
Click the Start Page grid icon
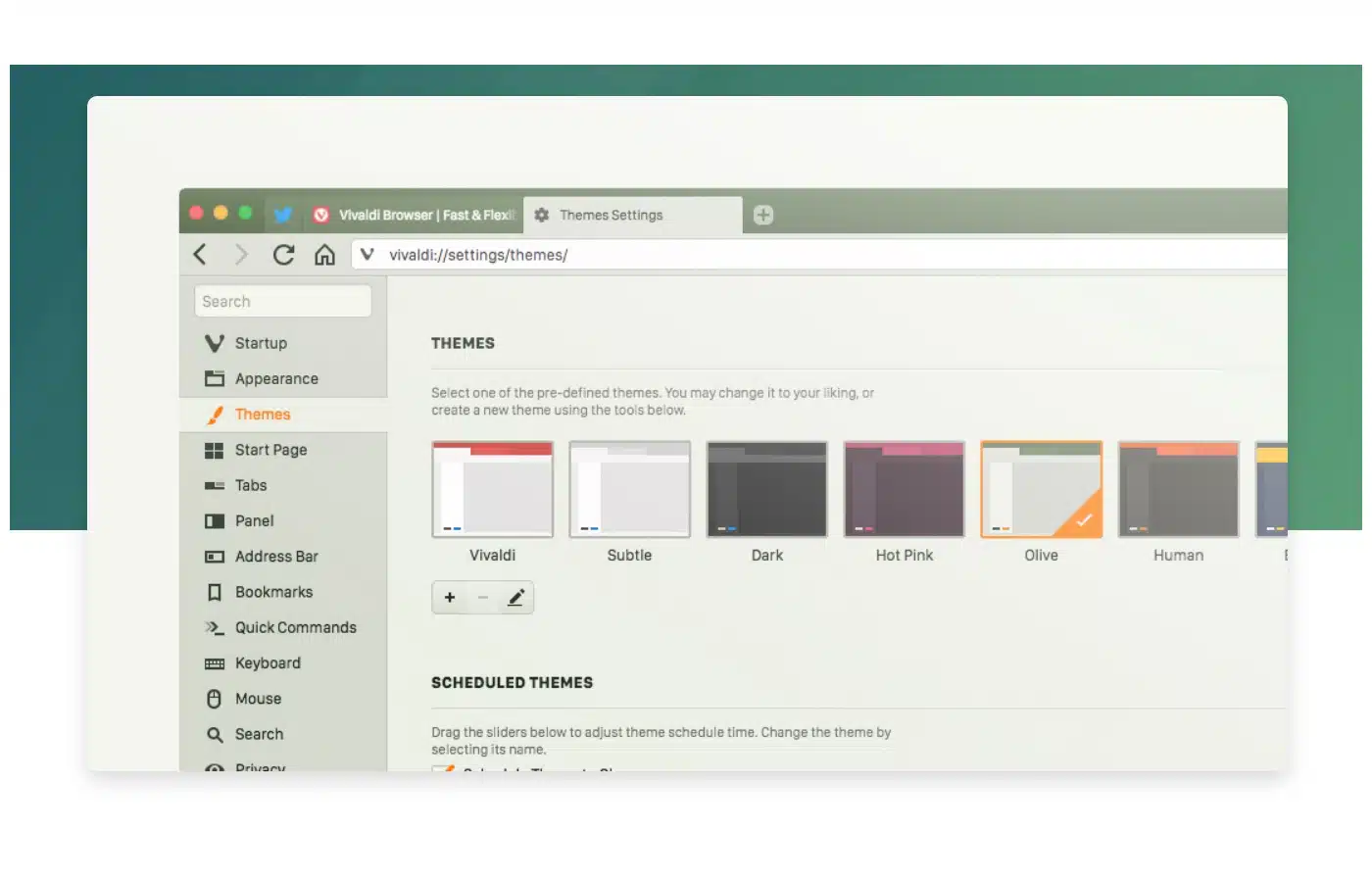(x=215, y=450)
